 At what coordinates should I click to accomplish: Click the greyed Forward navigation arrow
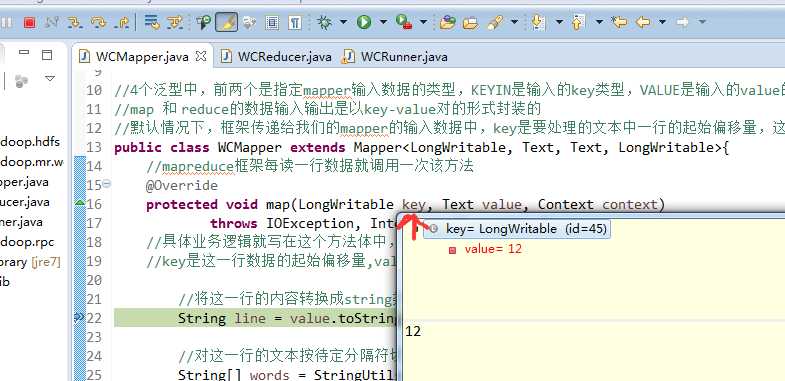(682, 22)
